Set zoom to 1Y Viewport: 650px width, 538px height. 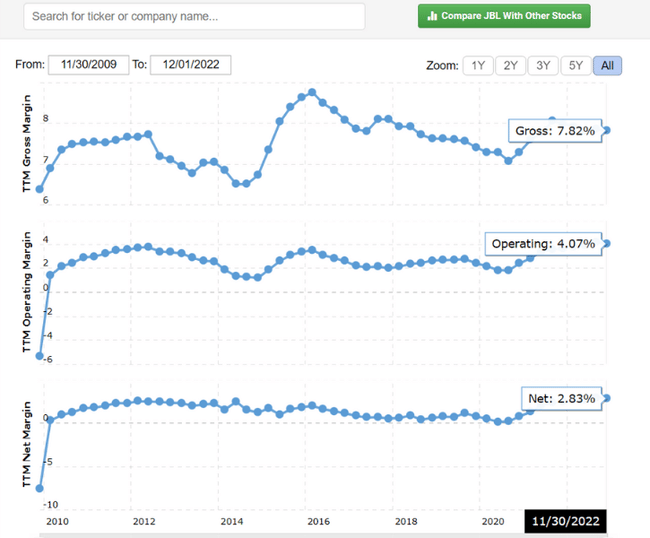click(477, 65)
